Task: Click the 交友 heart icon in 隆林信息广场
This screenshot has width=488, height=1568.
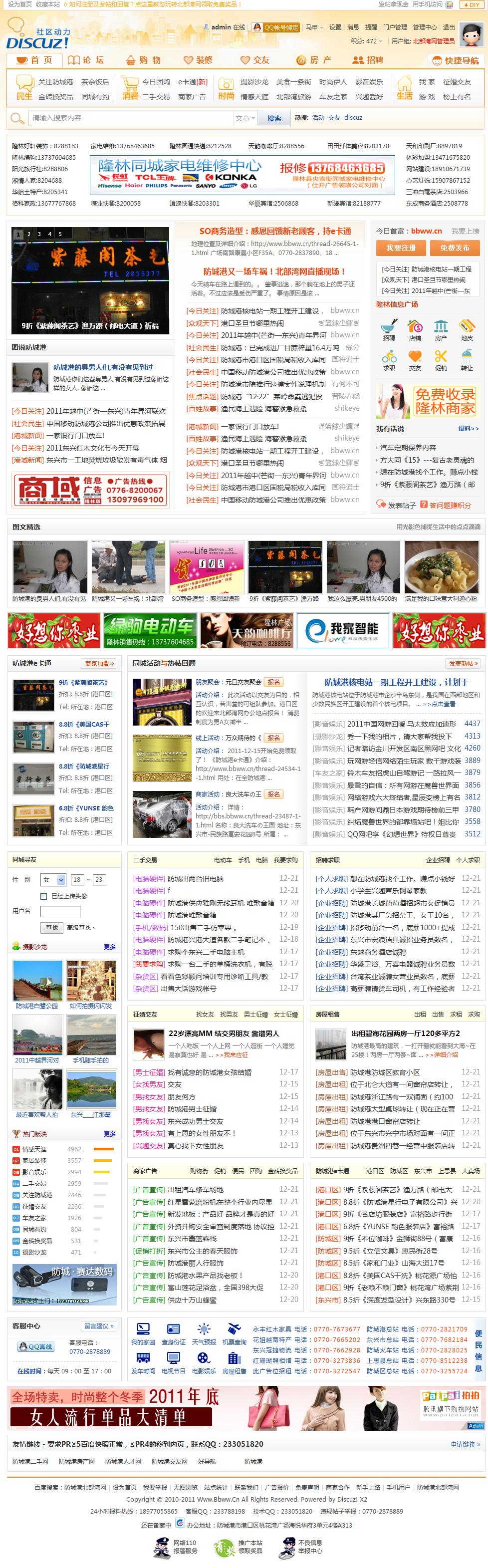Action: pyautogui.click(x=415, y=355)
